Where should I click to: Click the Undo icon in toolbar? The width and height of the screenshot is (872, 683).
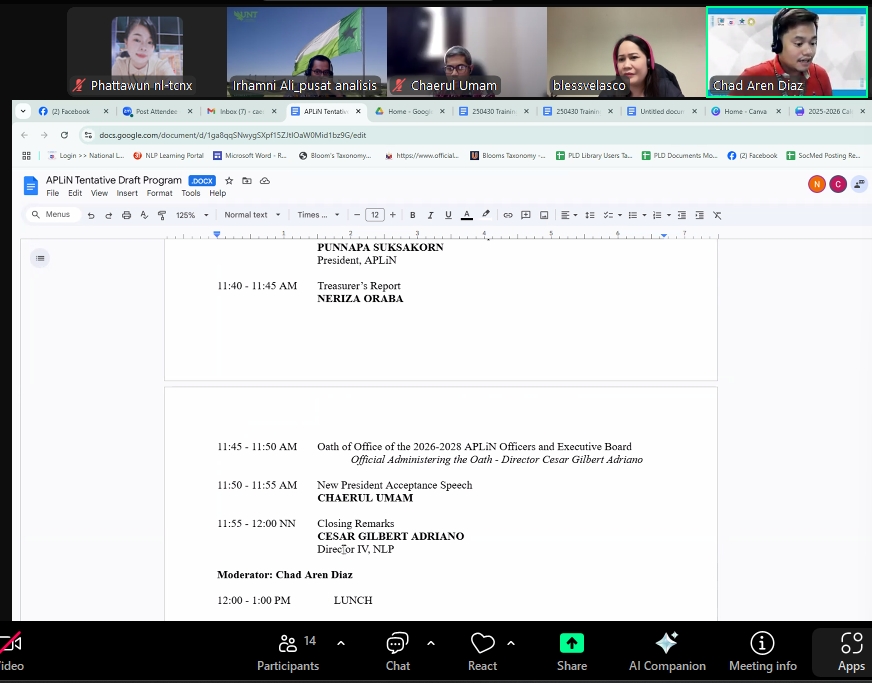click(91, 215)
